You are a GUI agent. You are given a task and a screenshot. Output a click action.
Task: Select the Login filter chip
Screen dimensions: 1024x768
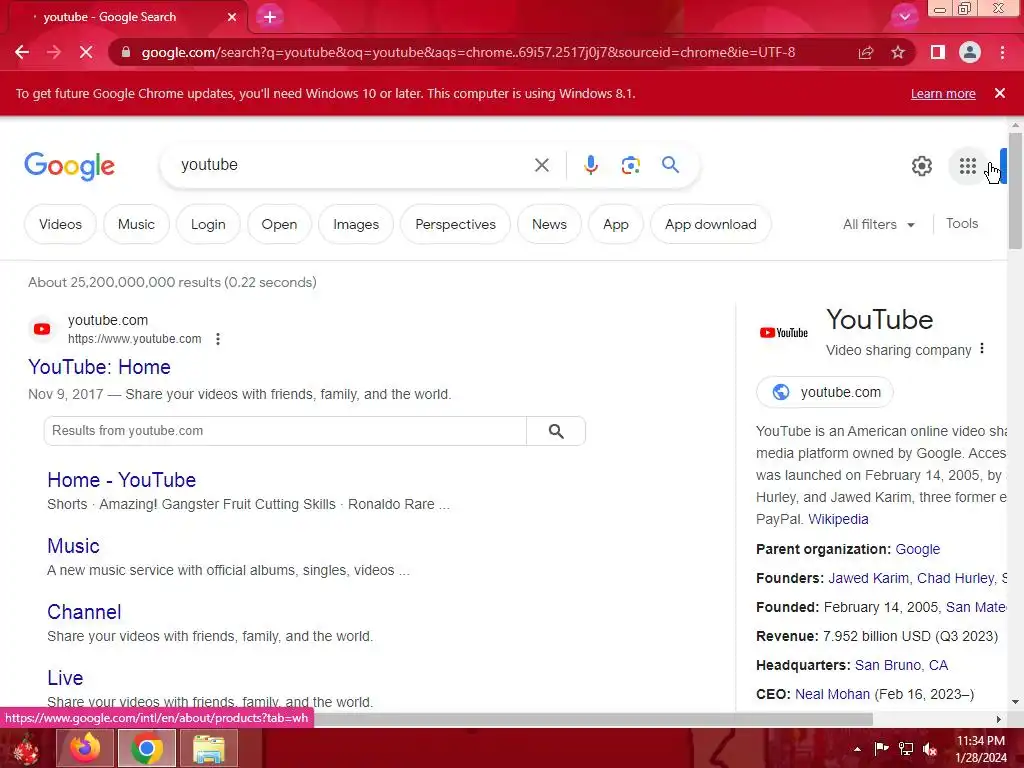[208, 224]
